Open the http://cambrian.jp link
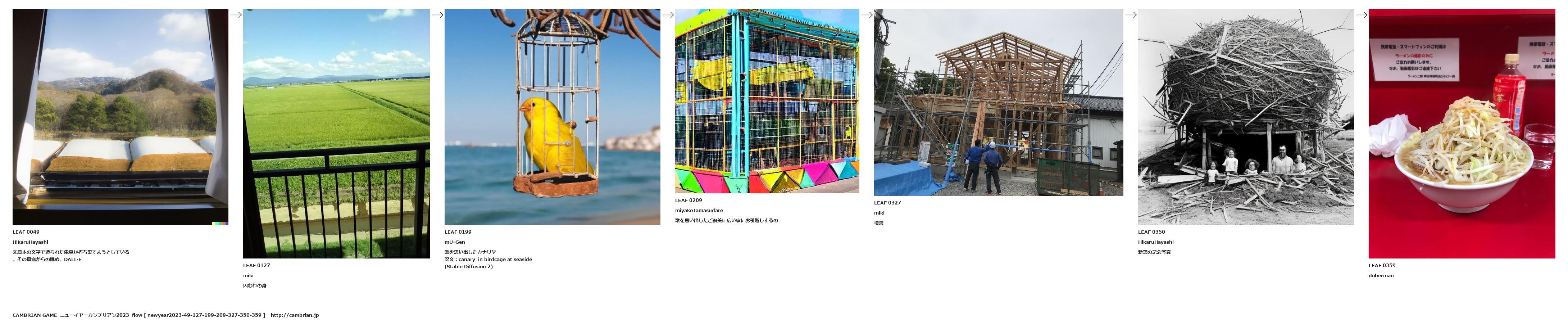 (295, 315)
